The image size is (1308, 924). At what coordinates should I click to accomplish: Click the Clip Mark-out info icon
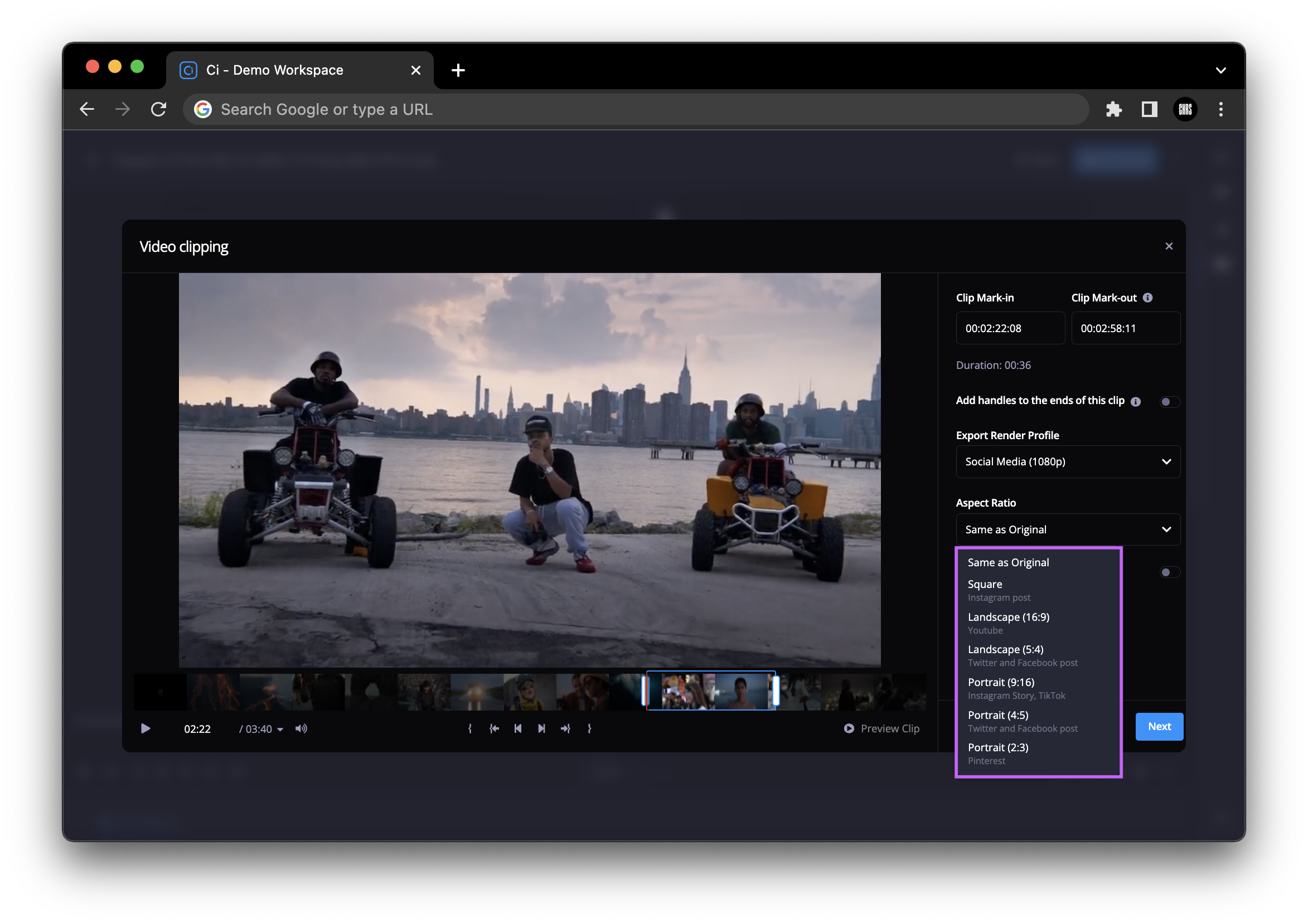click(x=1148, y=297)
